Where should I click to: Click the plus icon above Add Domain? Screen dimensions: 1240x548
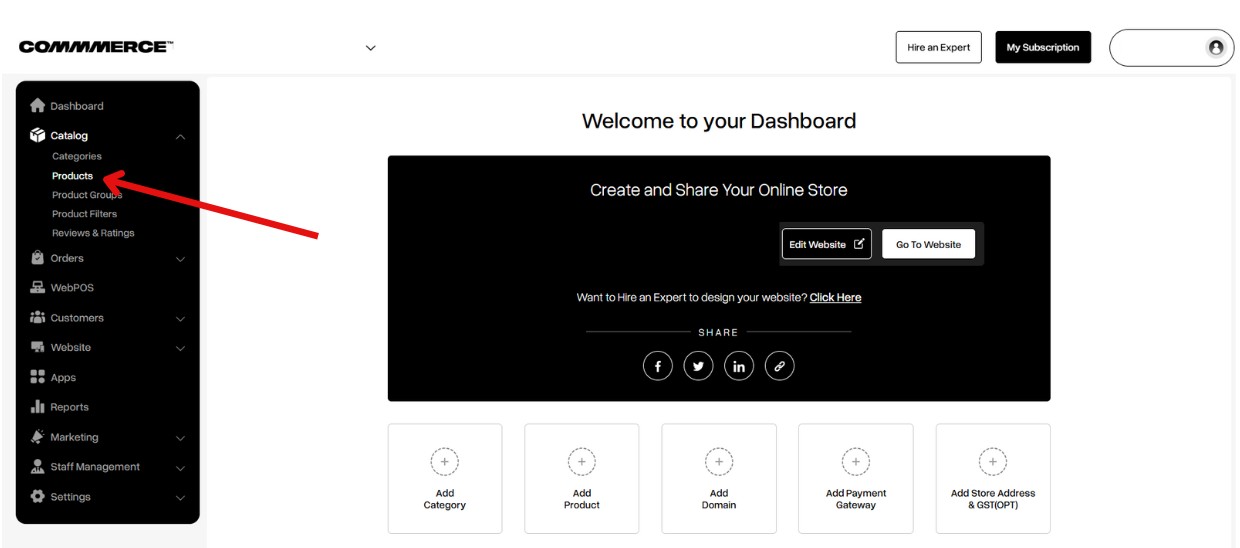click(x=718, y=462)
